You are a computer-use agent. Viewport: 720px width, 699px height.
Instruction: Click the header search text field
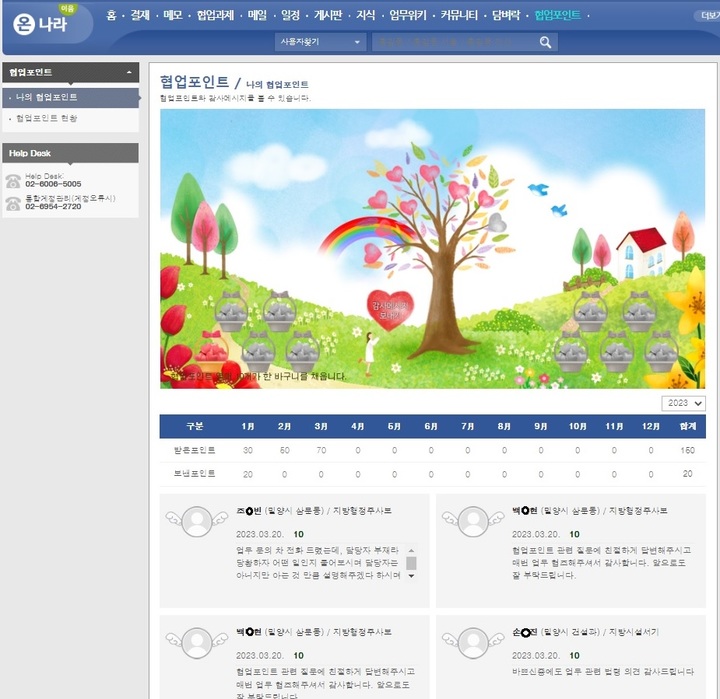452,42
